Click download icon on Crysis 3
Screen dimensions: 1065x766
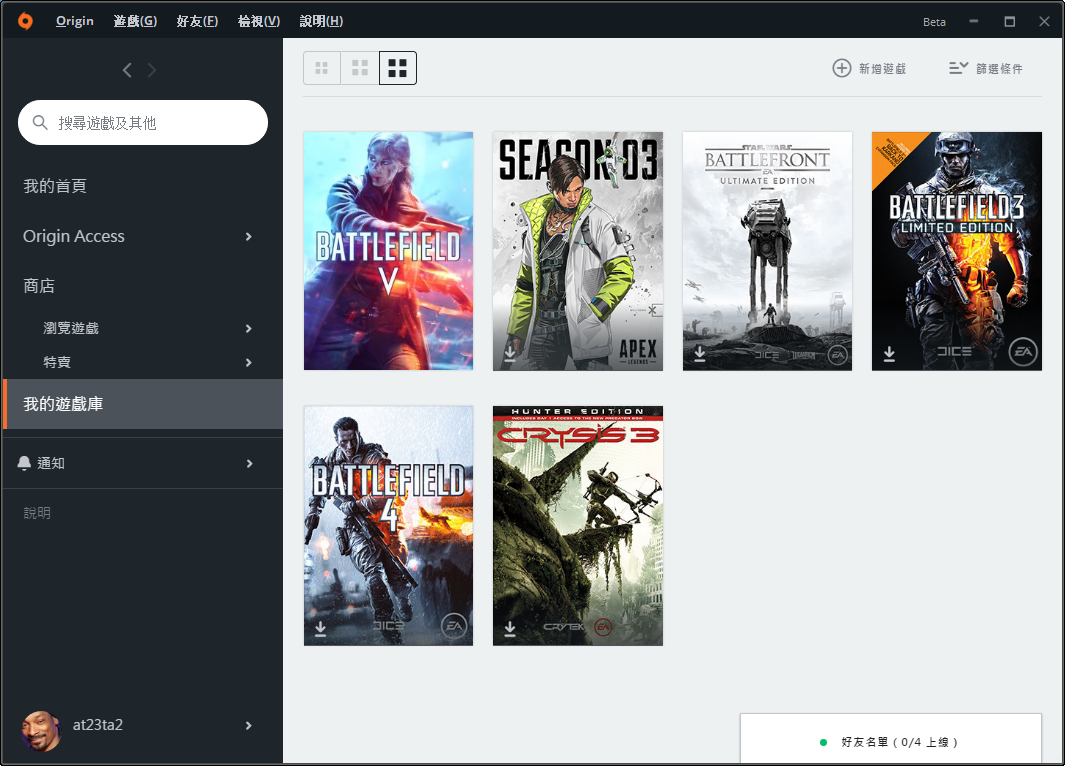pyautogui.click(x=509, y=629)
